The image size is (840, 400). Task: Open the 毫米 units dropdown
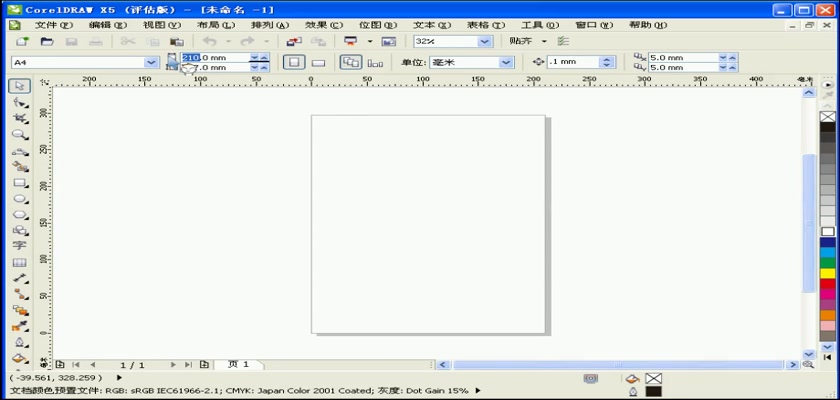pos(507,63)
